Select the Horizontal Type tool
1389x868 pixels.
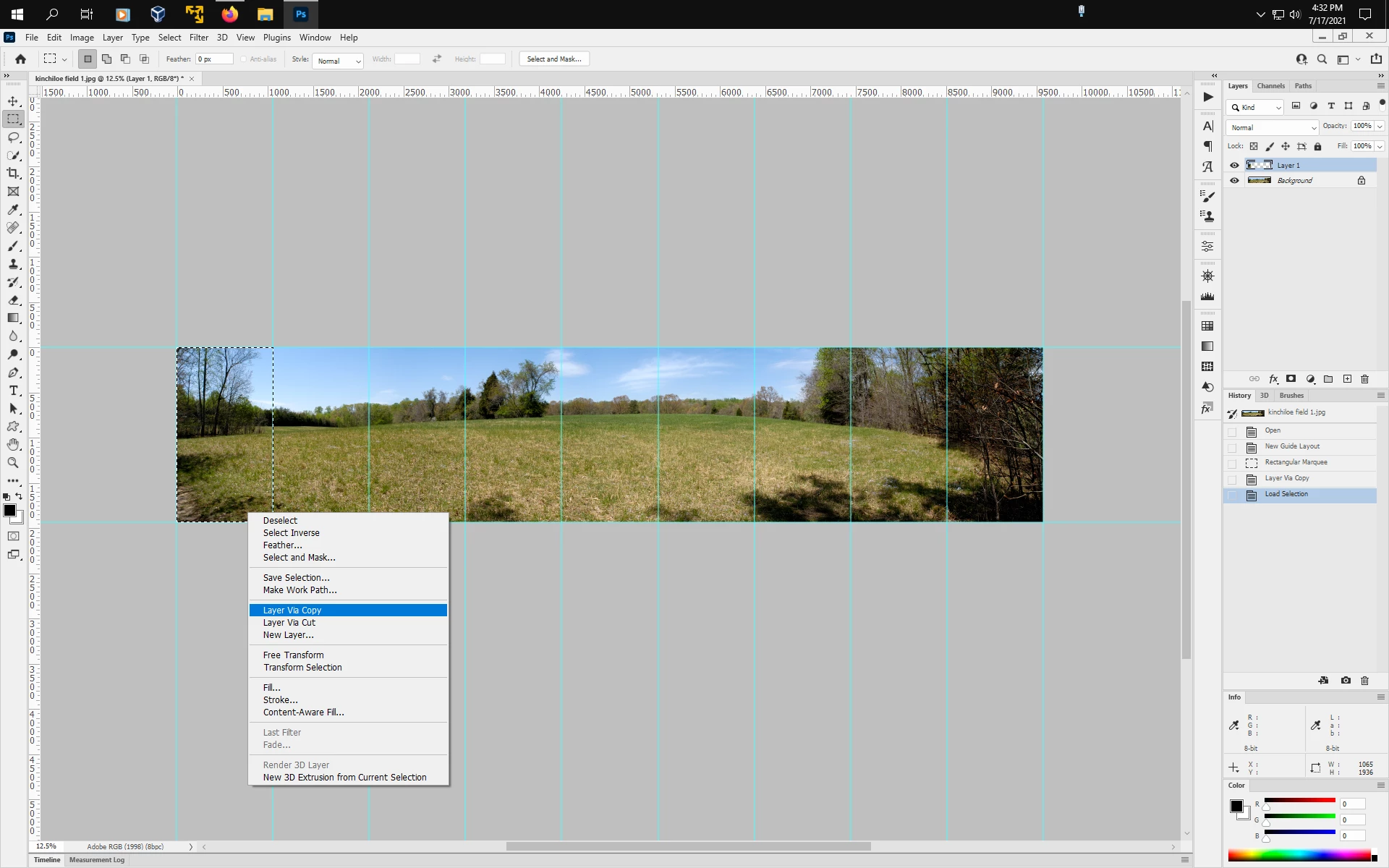click(x=13, y=391)
